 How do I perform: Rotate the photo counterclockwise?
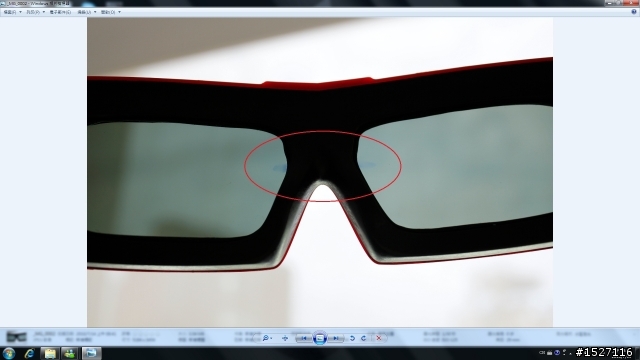coord(352,338)
